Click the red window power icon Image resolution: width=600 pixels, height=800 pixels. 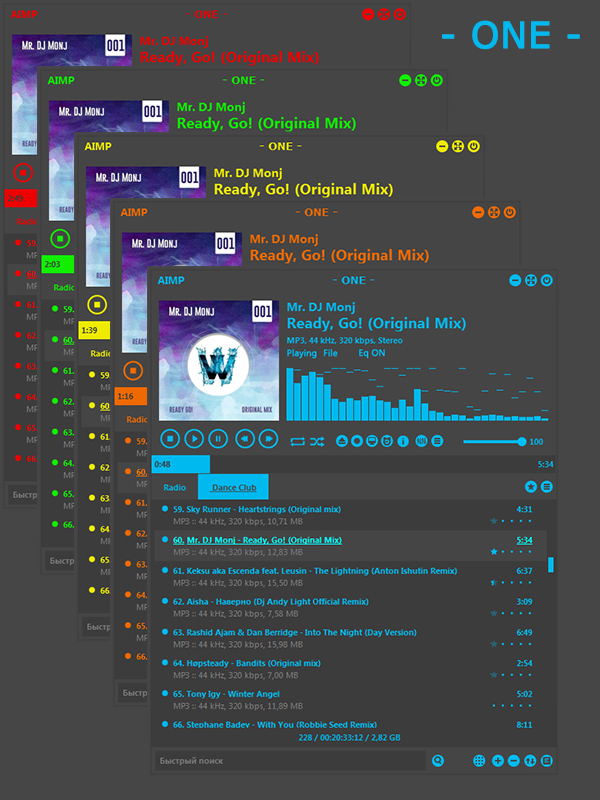click(400, 14)
